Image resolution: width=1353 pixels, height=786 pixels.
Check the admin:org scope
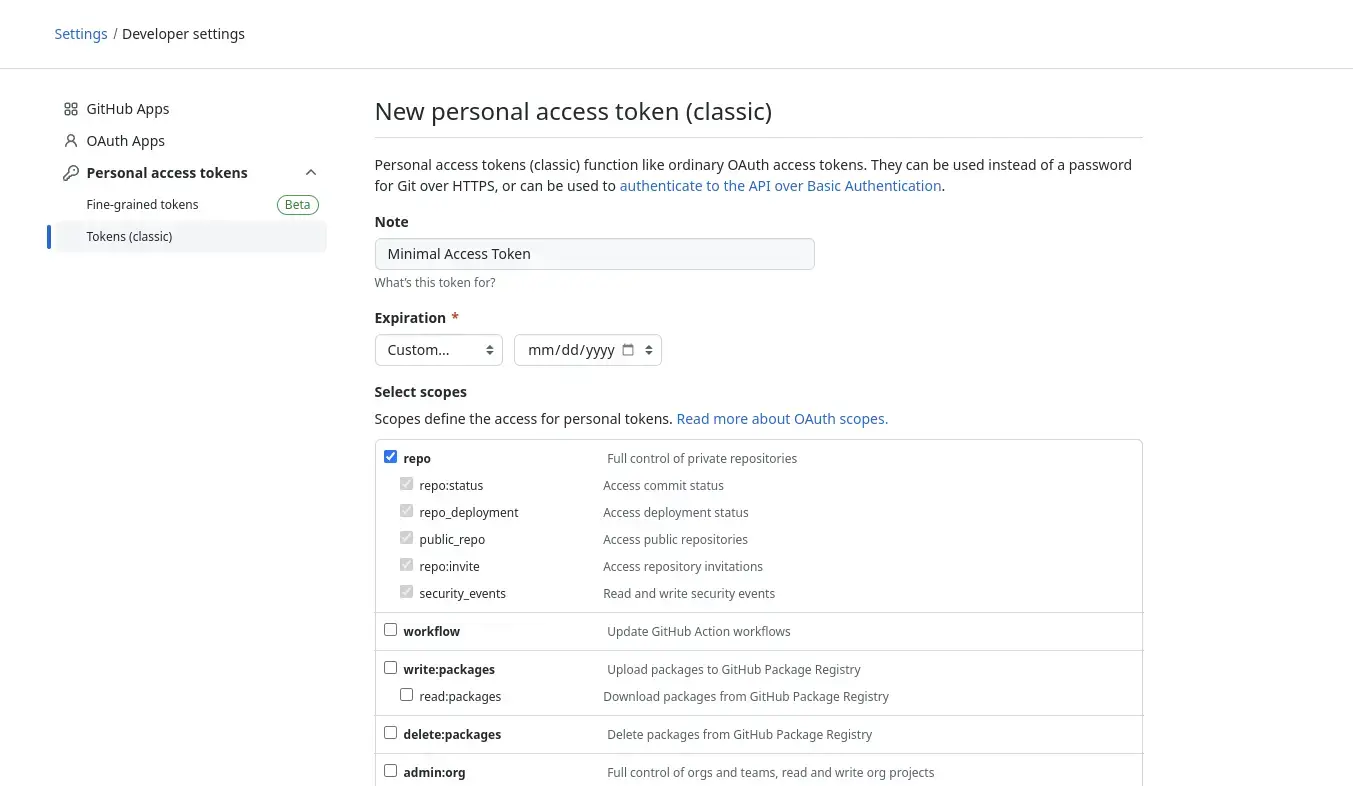(x=390, y=770)
